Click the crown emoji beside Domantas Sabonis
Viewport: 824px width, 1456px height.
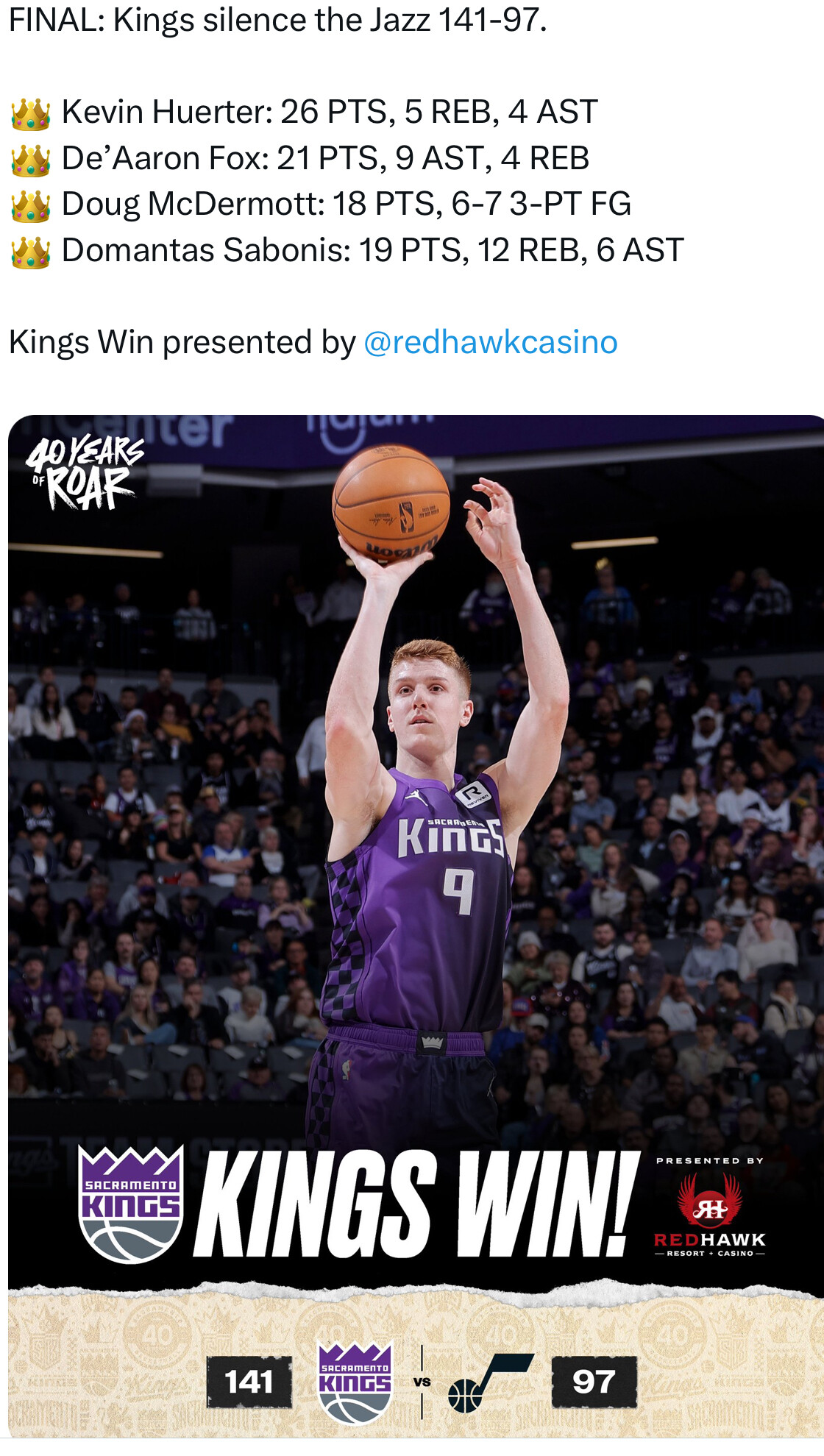(31, 252)
